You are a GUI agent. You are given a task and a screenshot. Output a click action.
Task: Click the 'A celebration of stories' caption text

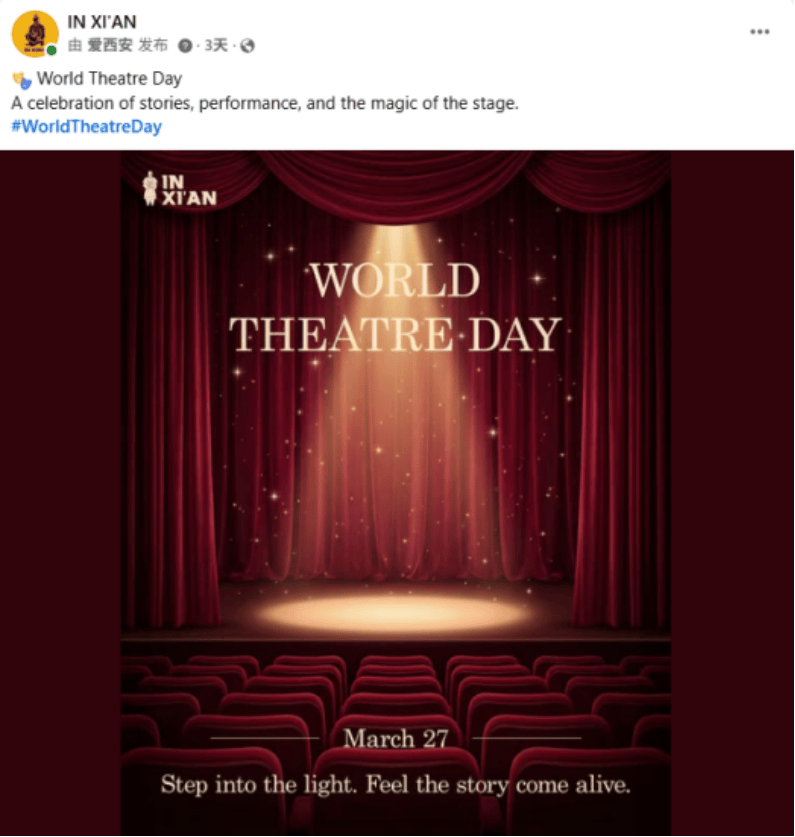pyautogui.click(x=265, y=103)
